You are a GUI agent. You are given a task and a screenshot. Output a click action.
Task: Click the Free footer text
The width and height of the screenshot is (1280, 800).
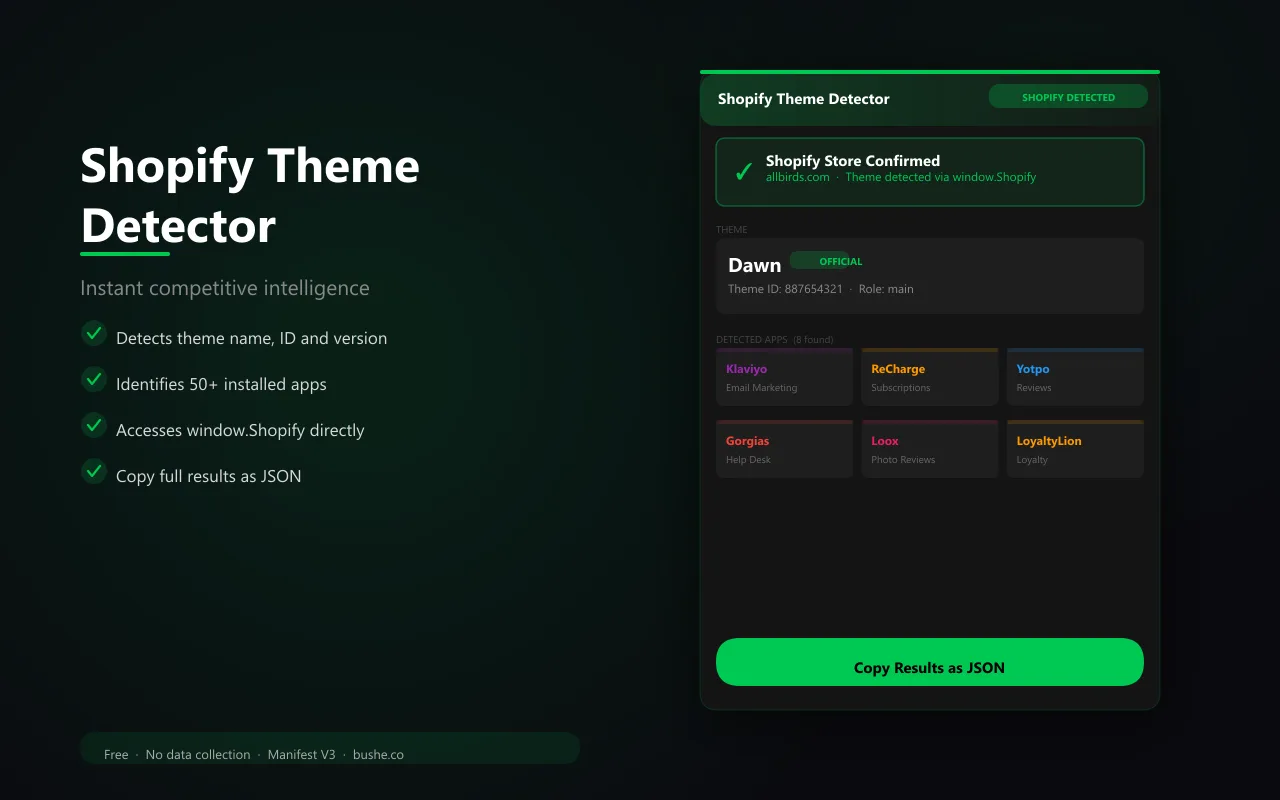coord(116,755)
